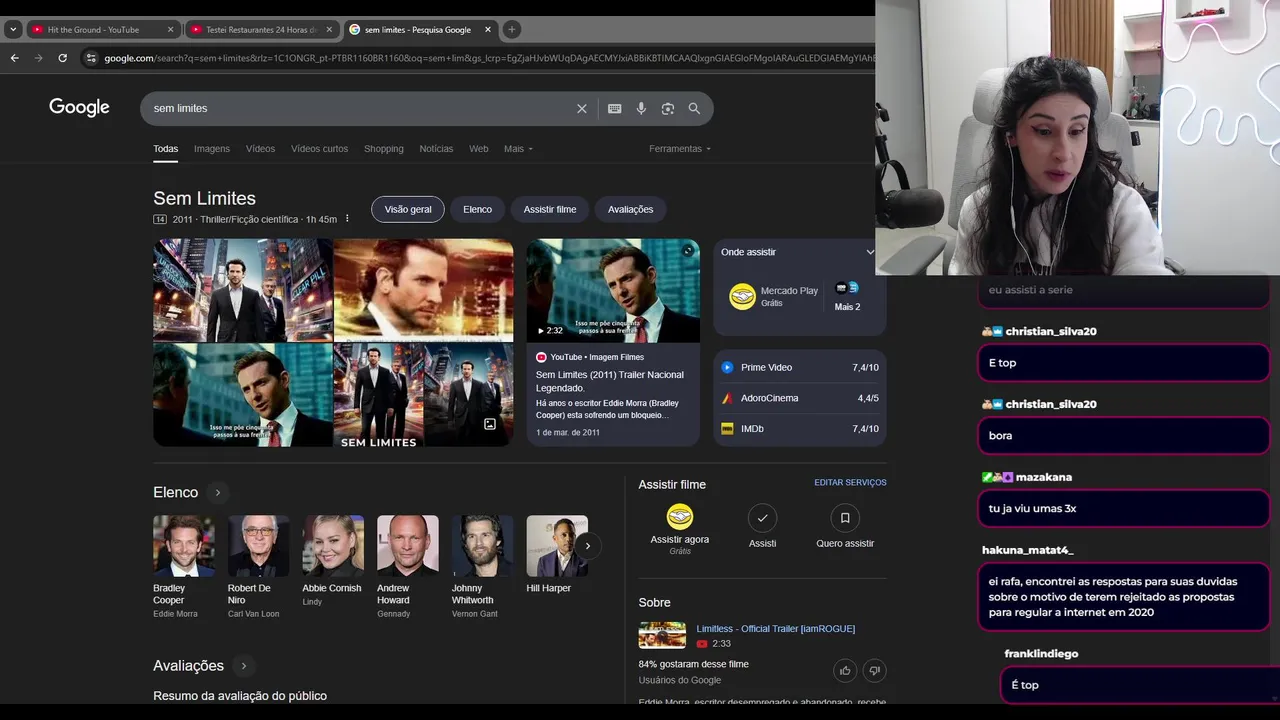This screenshot has height=720, width=1280.
Task: Open Limitless - Official Trailer [iamROGUE] link
Action: pos(776,629)
